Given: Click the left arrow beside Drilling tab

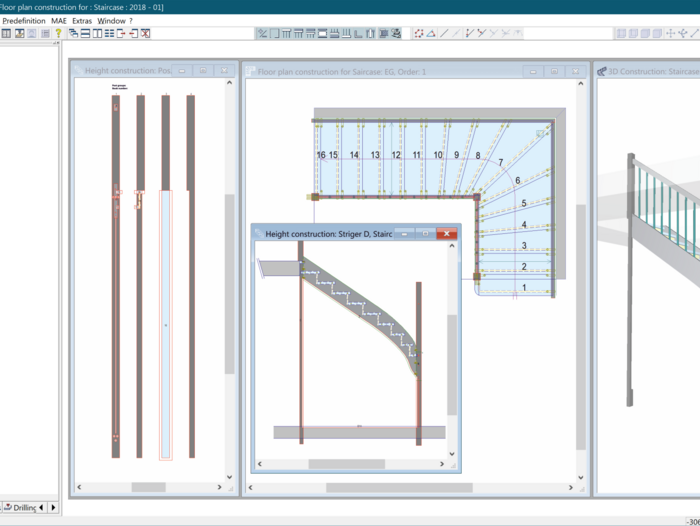Looking at the screenshot, I should click(x=42, y=508).
